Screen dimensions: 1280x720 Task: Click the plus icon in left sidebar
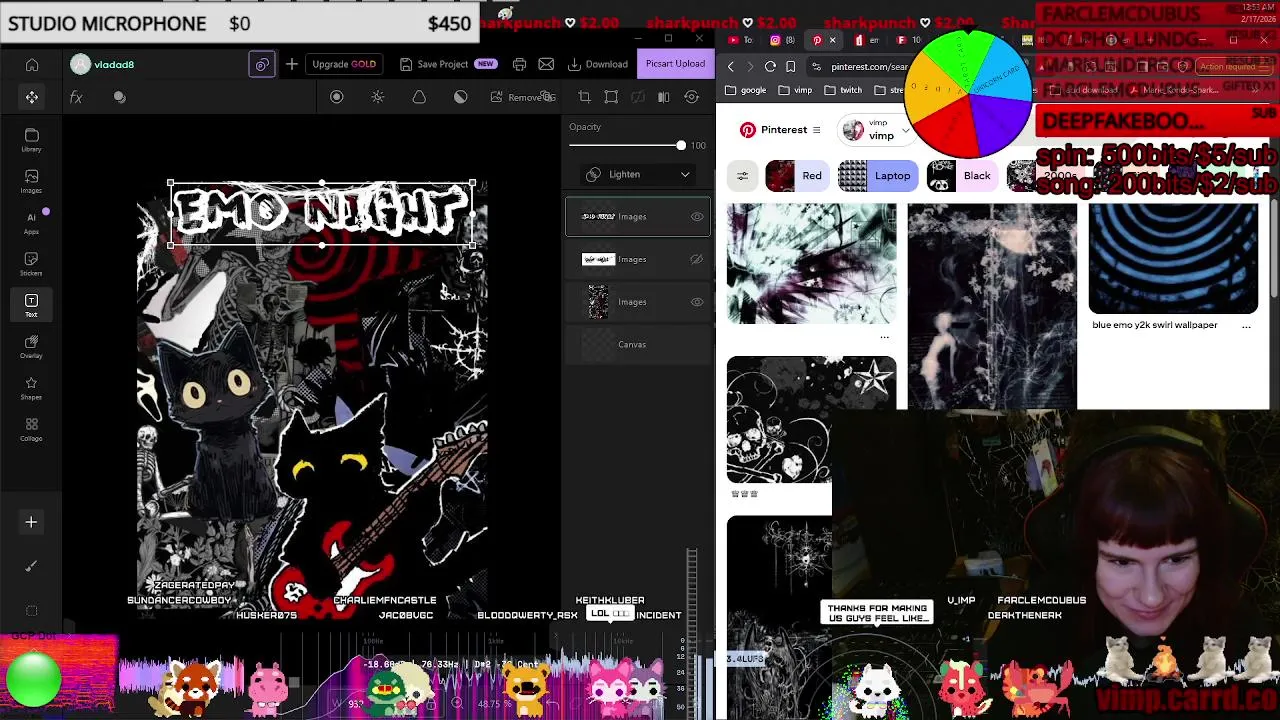tap(31, 522)
